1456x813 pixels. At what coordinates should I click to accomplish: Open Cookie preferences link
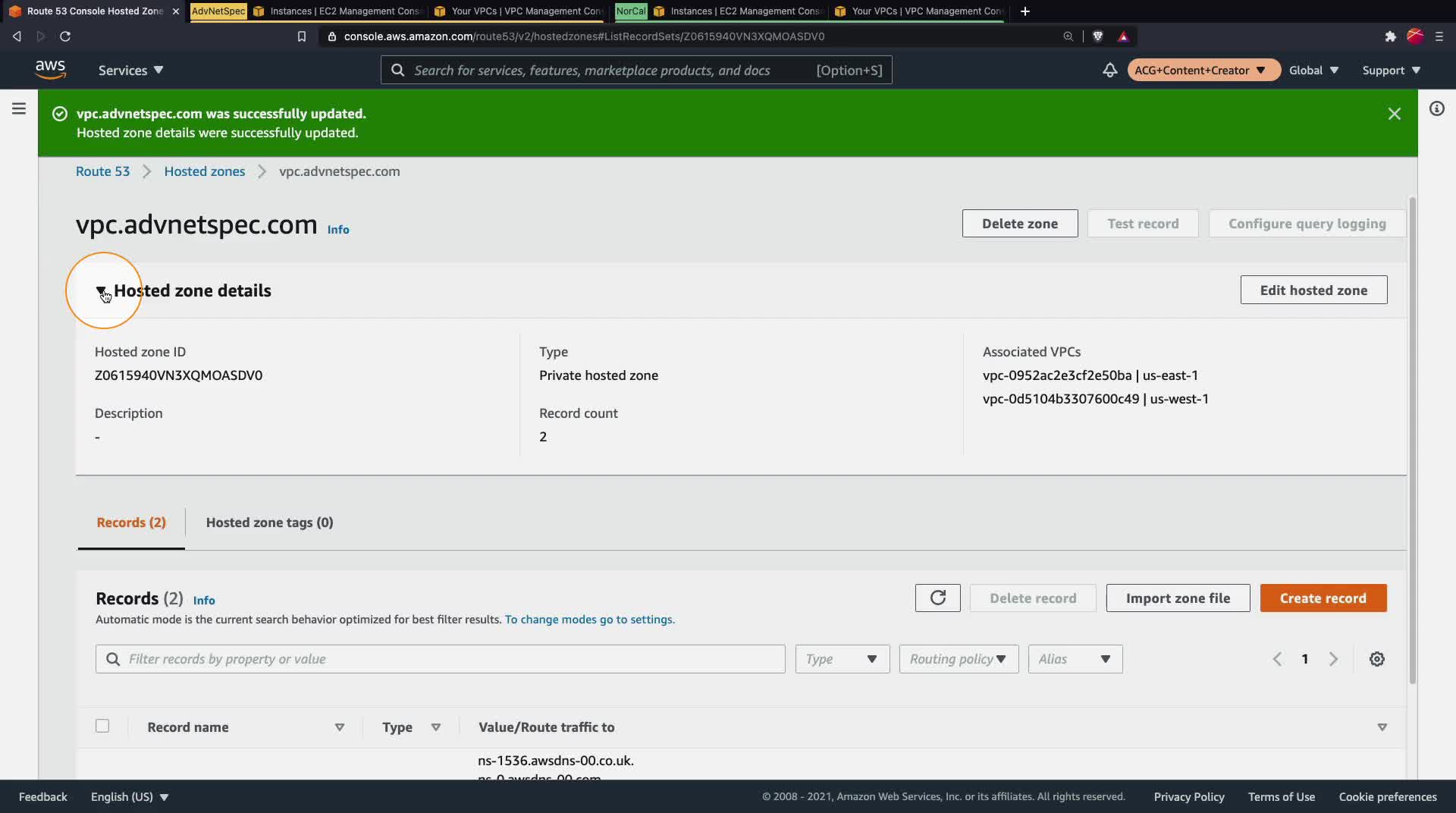pos(1388,796)
